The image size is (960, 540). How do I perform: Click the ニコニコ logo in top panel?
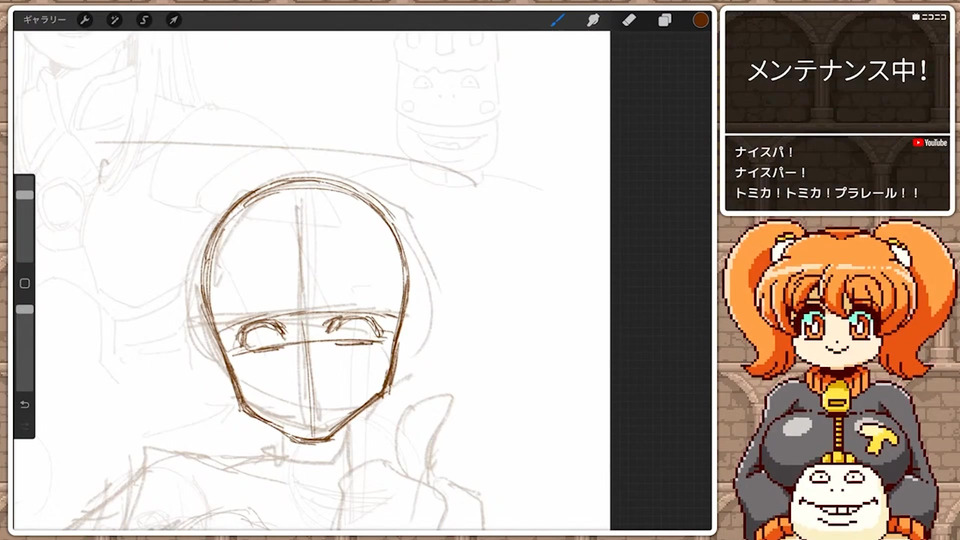[x=929, y=17]
